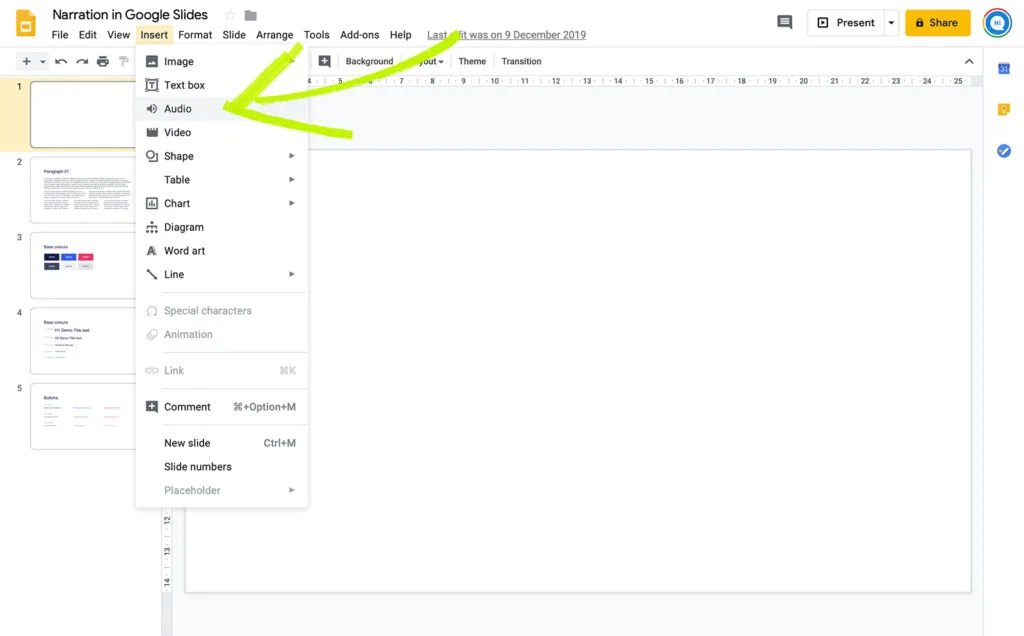Expand the Line submenu
The width and height of the screenshot is (1024, 636).
click(221, 274)
